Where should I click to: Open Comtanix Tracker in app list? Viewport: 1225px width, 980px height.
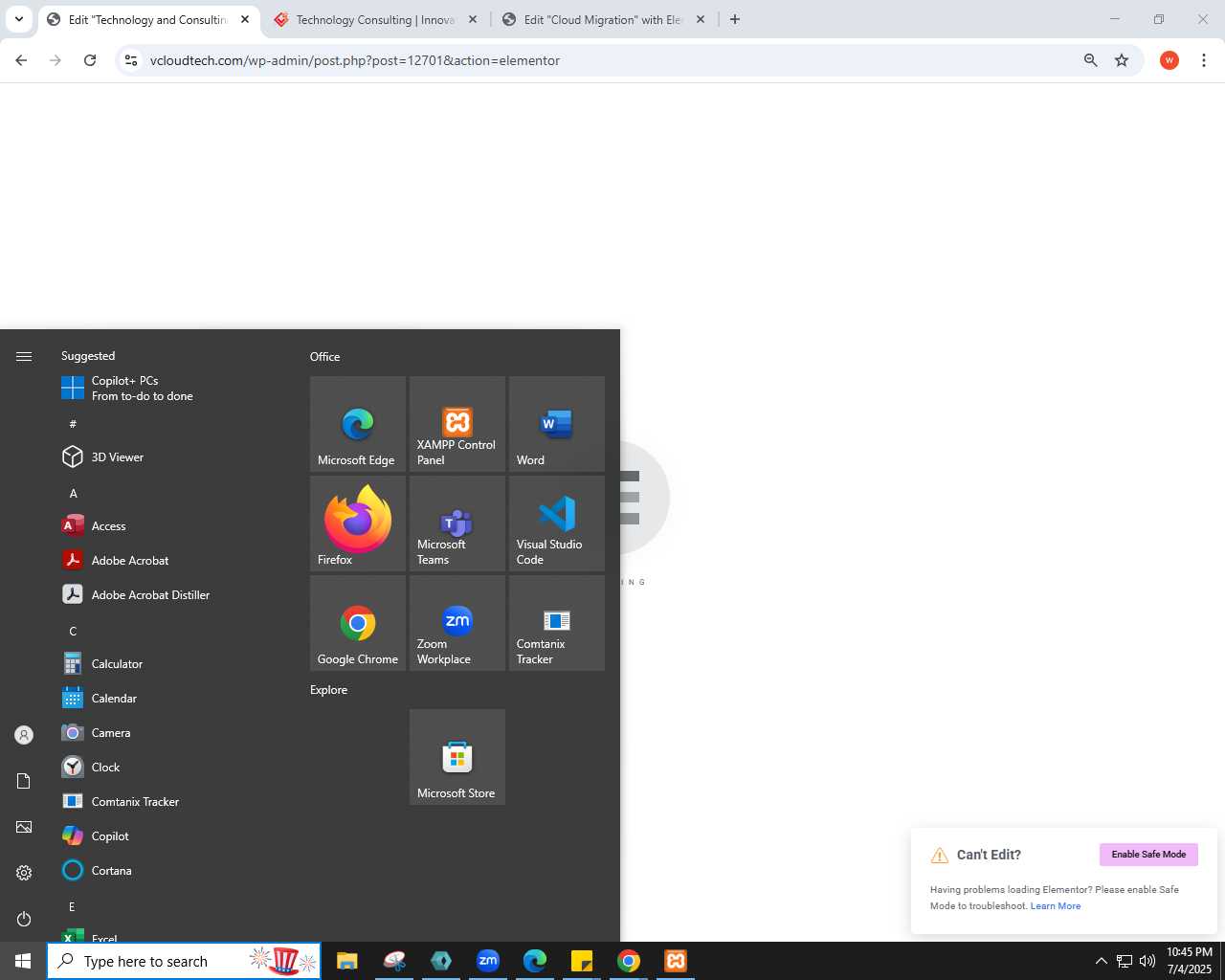coord(172,802)
